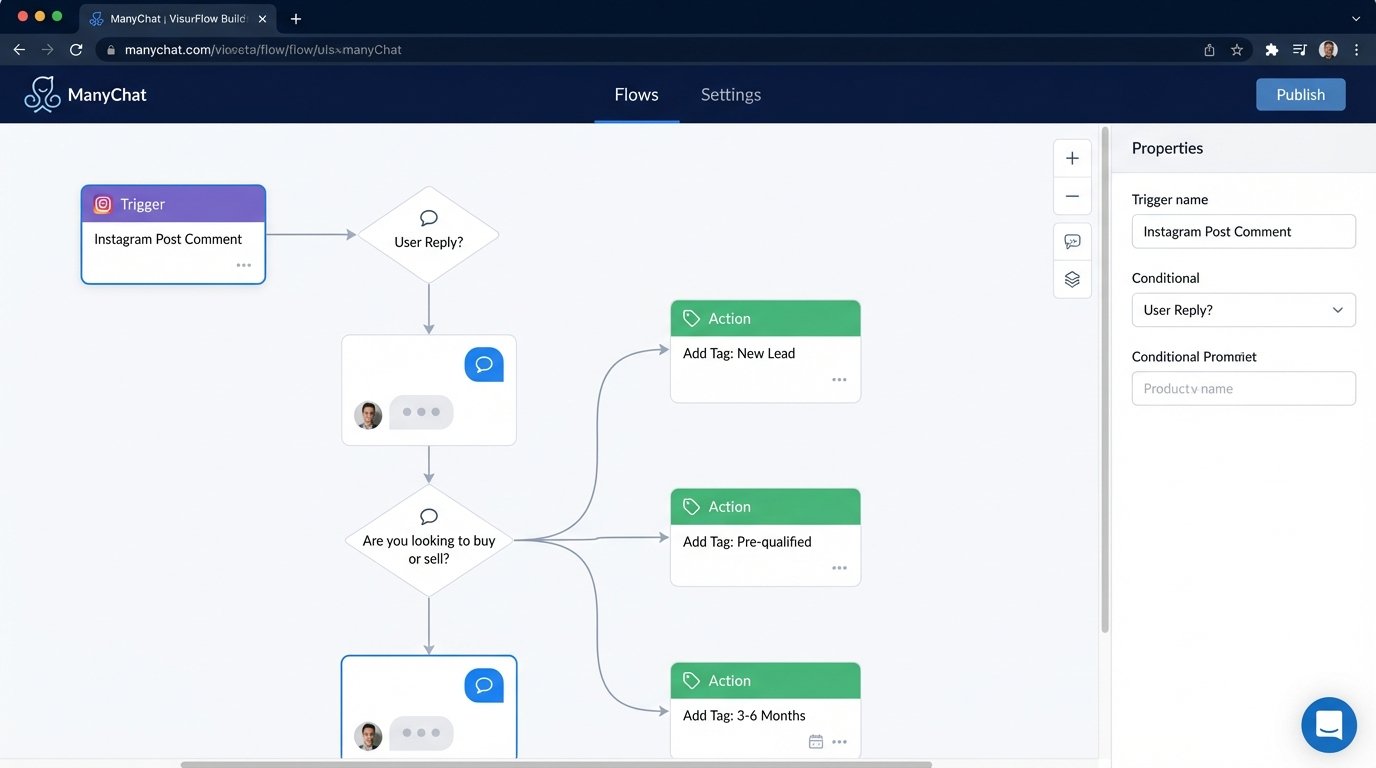Open the User Reply? conditional dropdown
The height and width of the screenshot is (768, 1376).
click(1243, 310)
